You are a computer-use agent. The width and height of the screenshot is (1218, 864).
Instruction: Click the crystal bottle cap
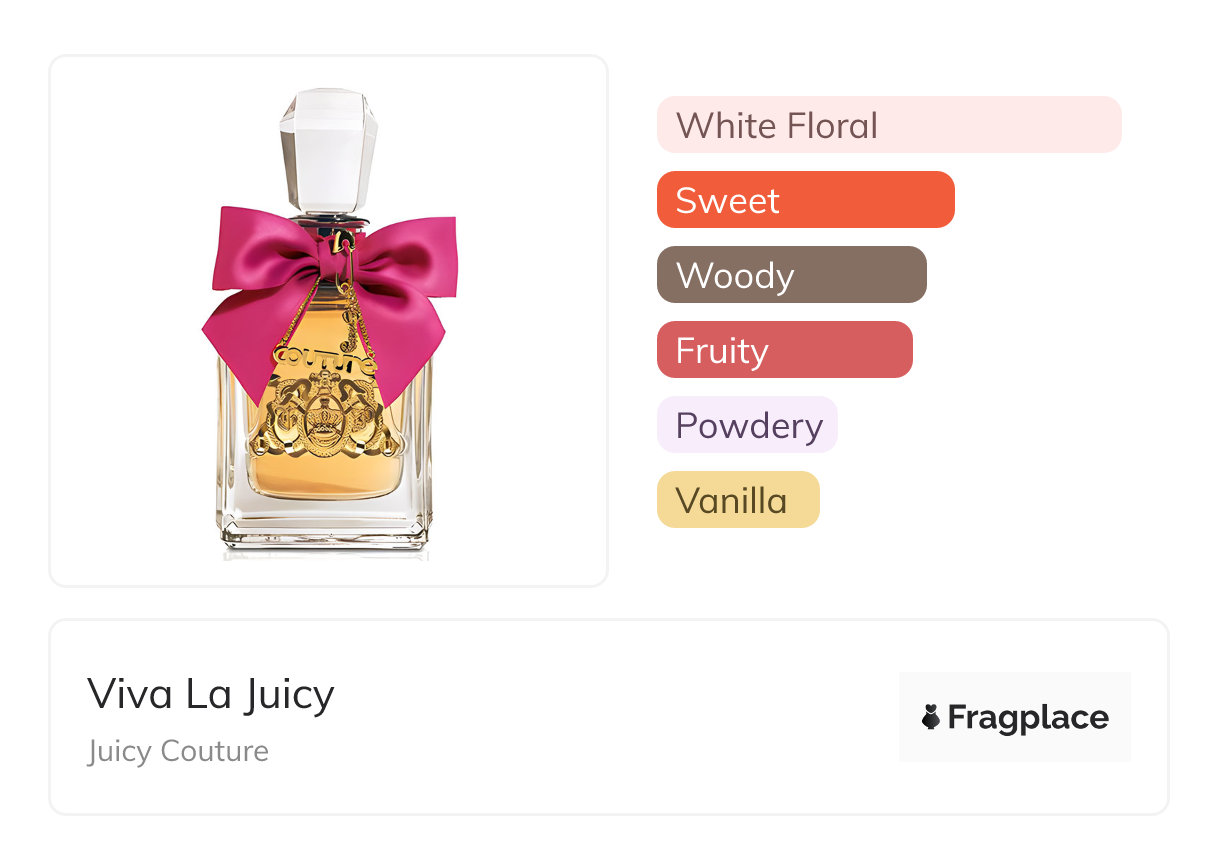(x=327, y=151)
